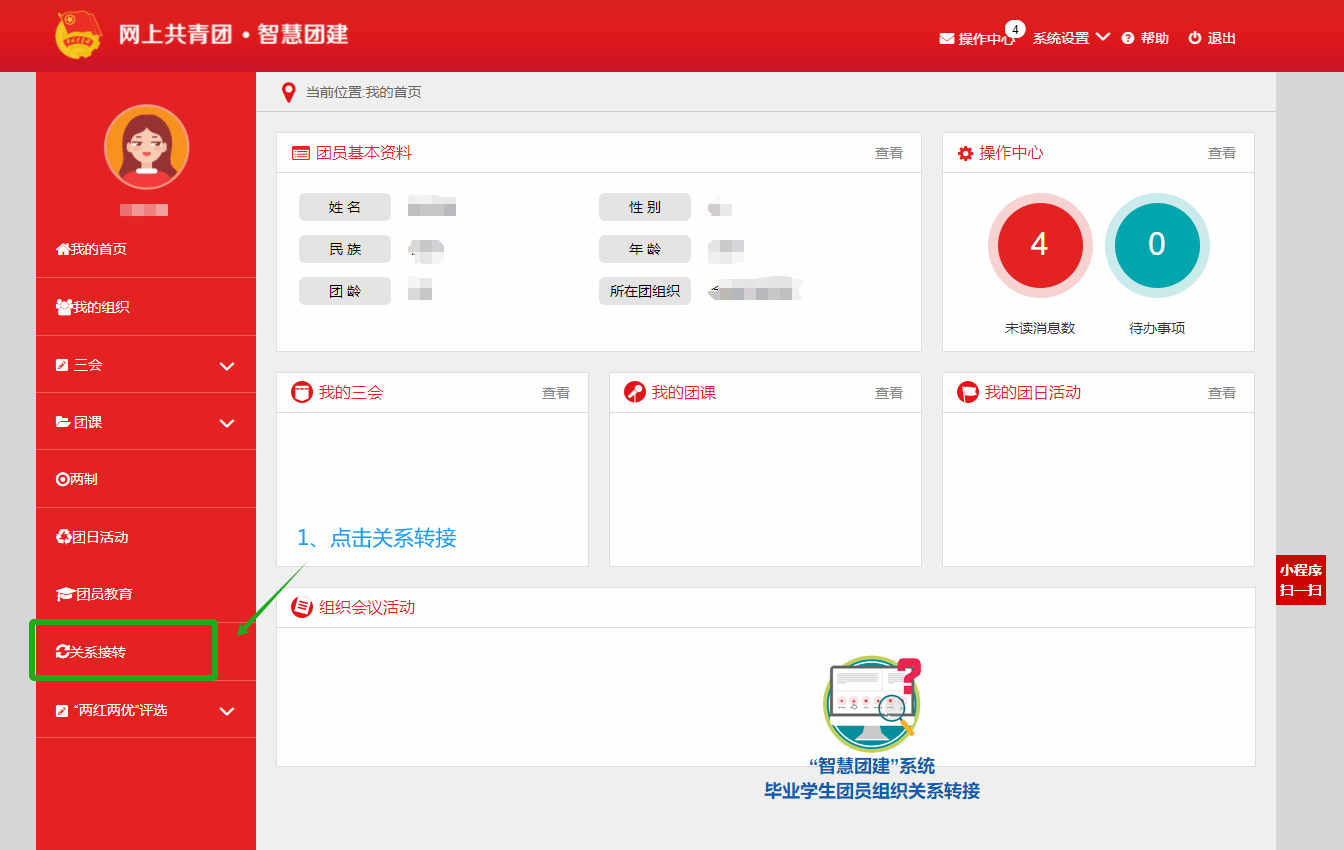The image size is (1344, 850).
Task: Click the teal circle showing 0 pending items
Action: (x=1157, y=245)
